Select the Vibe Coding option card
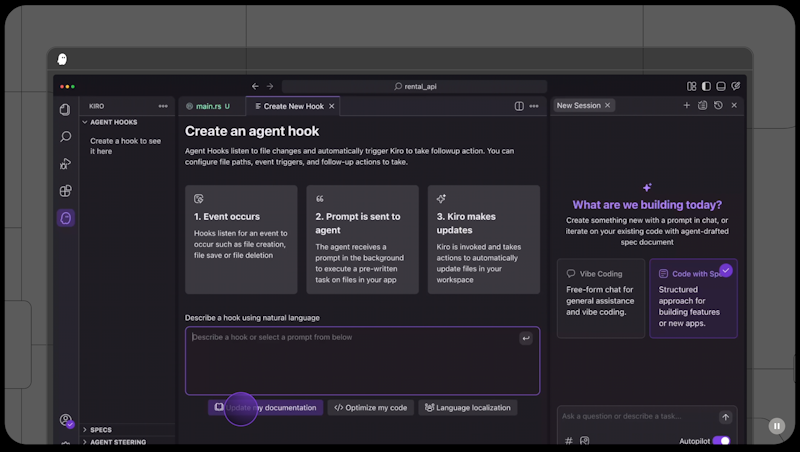The image size is (800, 452). (x=600, y=298)
